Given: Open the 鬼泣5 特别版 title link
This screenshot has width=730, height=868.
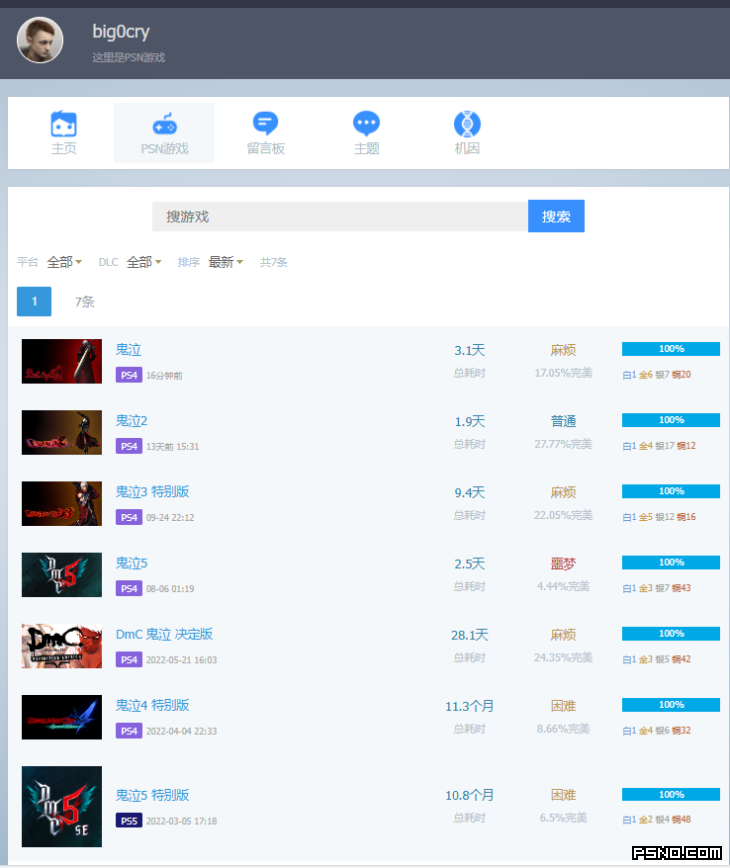Looking at the screenshot, I should pyautogui.click(x=152, y=795).
